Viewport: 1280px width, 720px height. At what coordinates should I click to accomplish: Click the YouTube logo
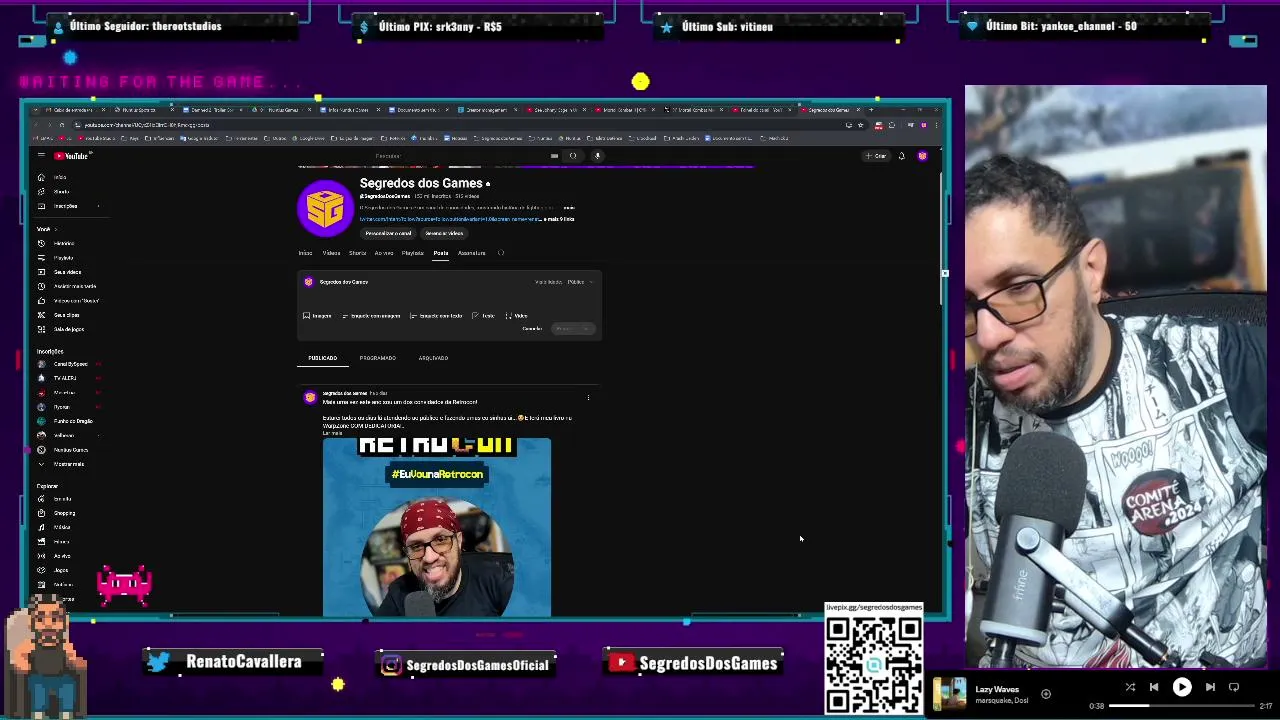coord(73,156)
